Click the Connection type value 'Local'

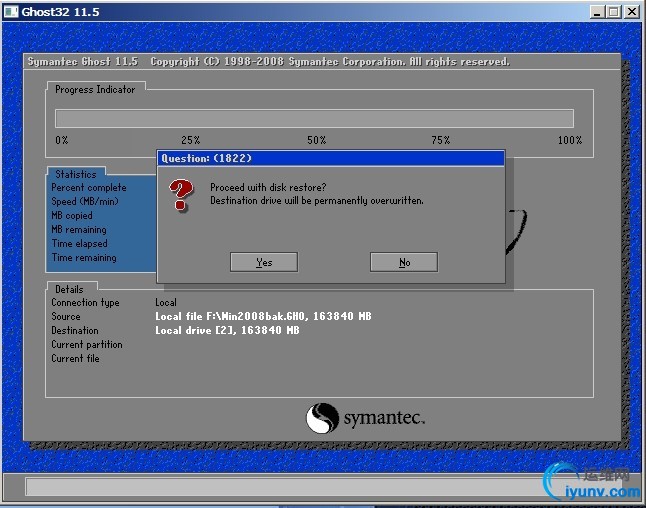166,302
